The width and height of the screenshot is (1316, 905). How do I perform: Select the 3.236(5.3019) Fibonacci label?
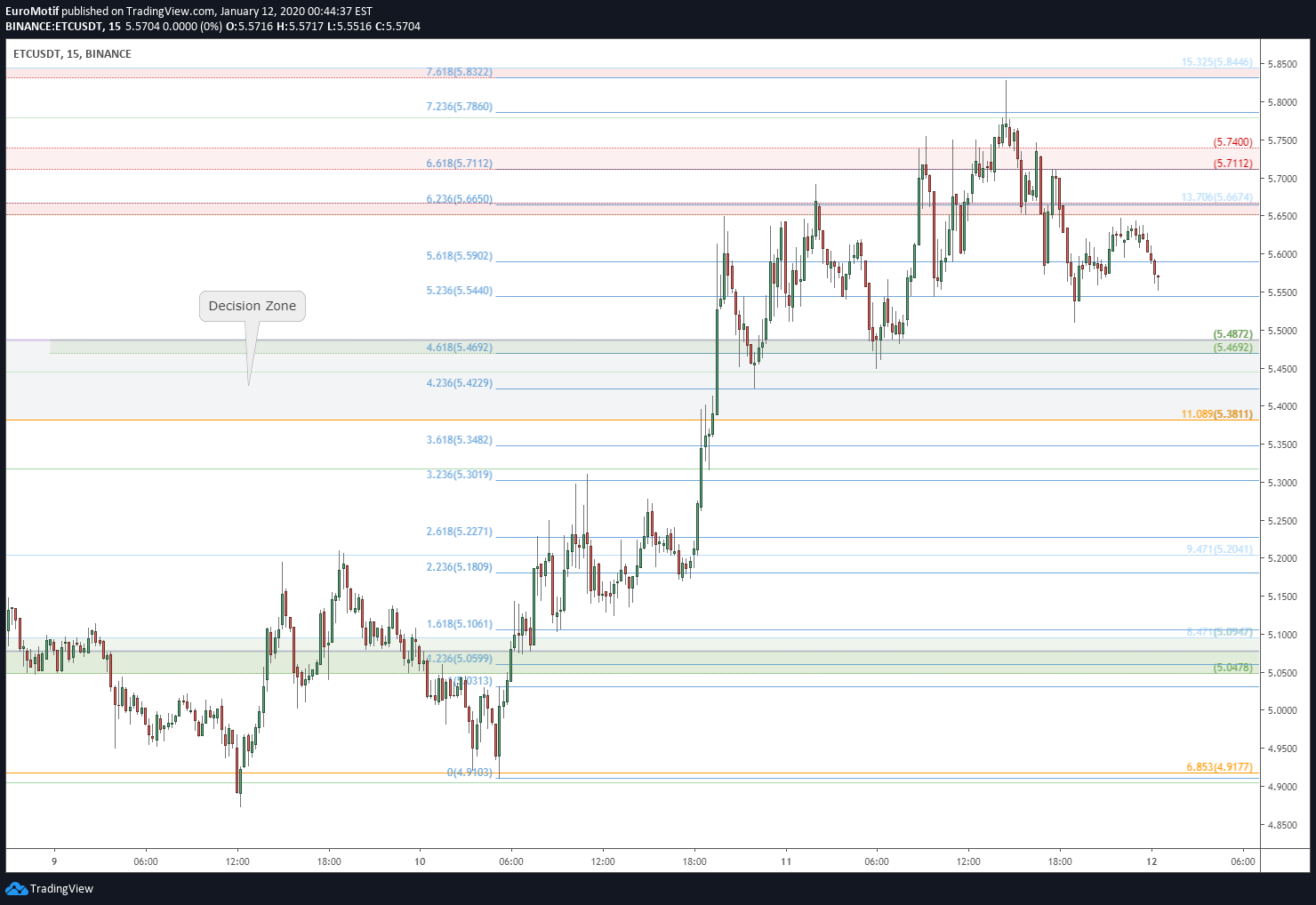pyautogui.click(x=460, y=475)
